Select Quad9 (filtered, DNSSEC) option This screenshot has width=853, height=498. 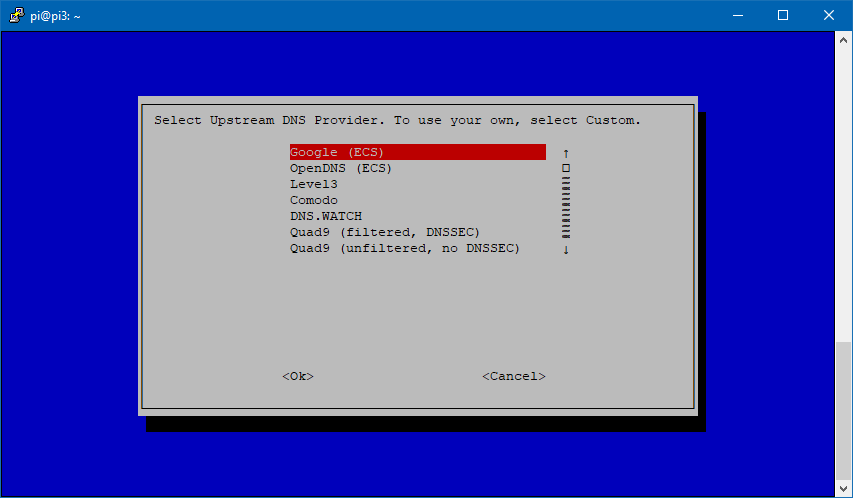[385, 232]
